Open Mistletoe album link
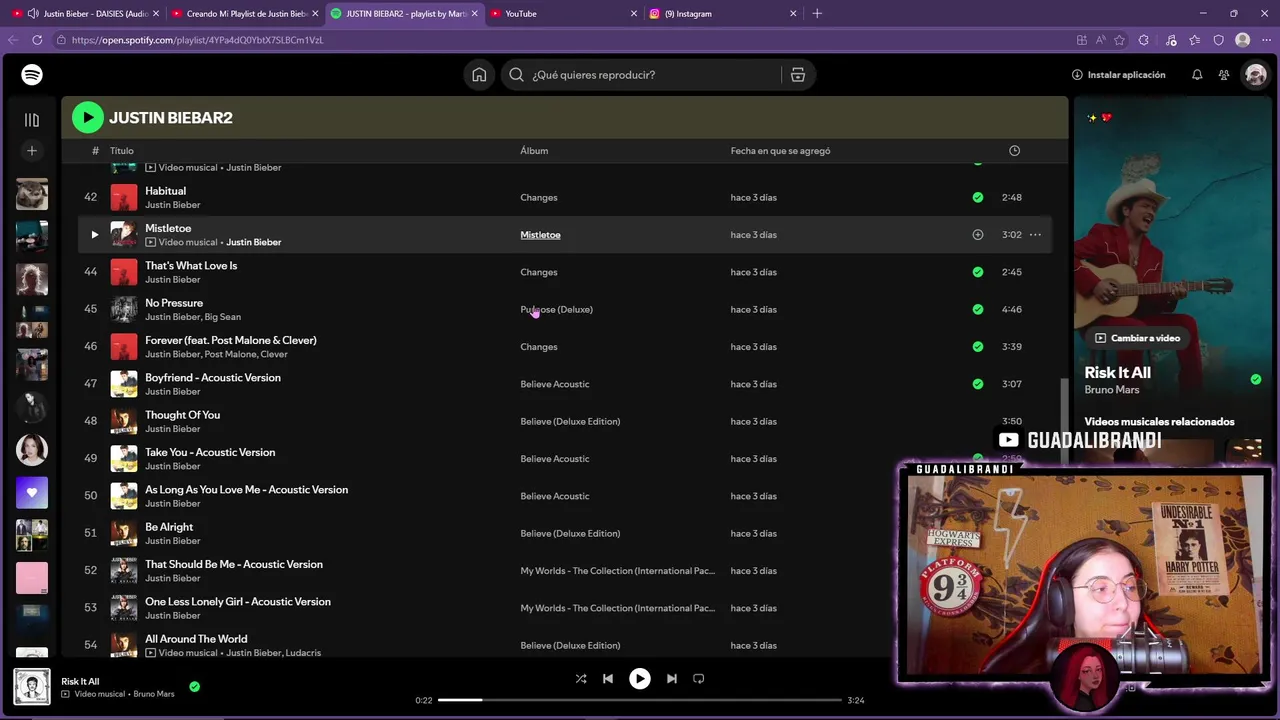Screen dimensions: 1280x720 pos(540,235)
